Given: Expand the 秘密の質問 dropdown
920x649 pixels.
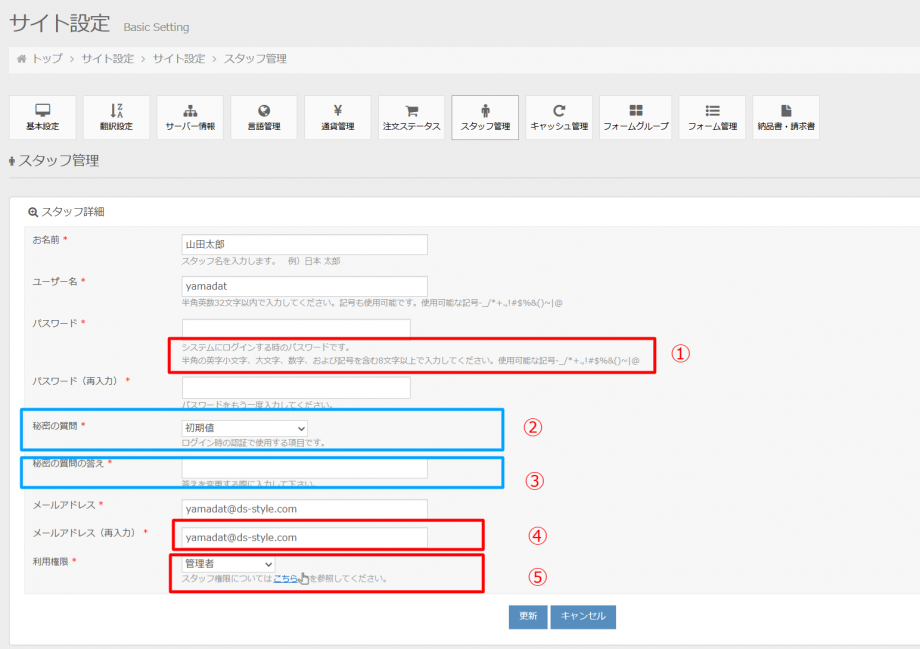Looking at the screenshot, I should (x=244, y=428).
